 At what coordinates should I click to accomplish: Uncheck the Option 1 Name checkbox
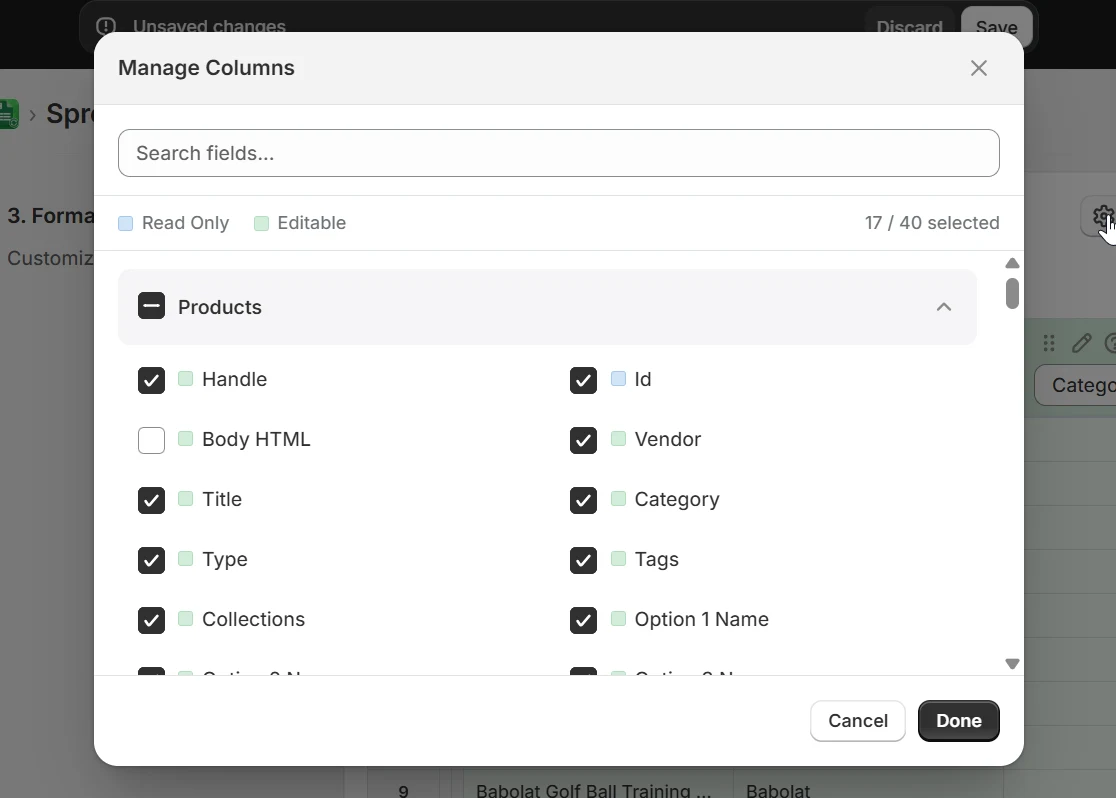point(584,620)
